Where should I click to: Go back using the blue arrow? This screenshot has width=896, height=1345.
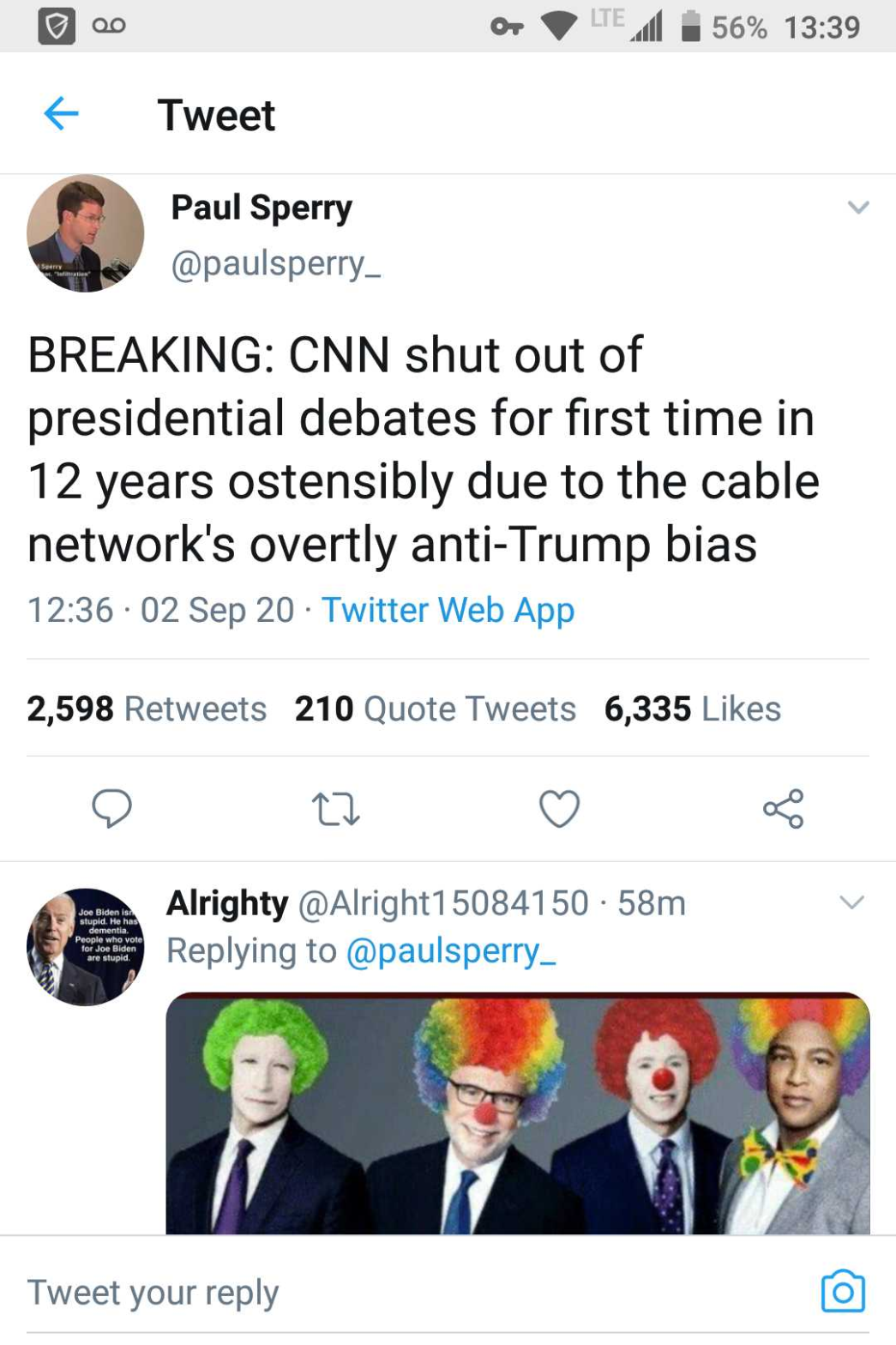61,113
